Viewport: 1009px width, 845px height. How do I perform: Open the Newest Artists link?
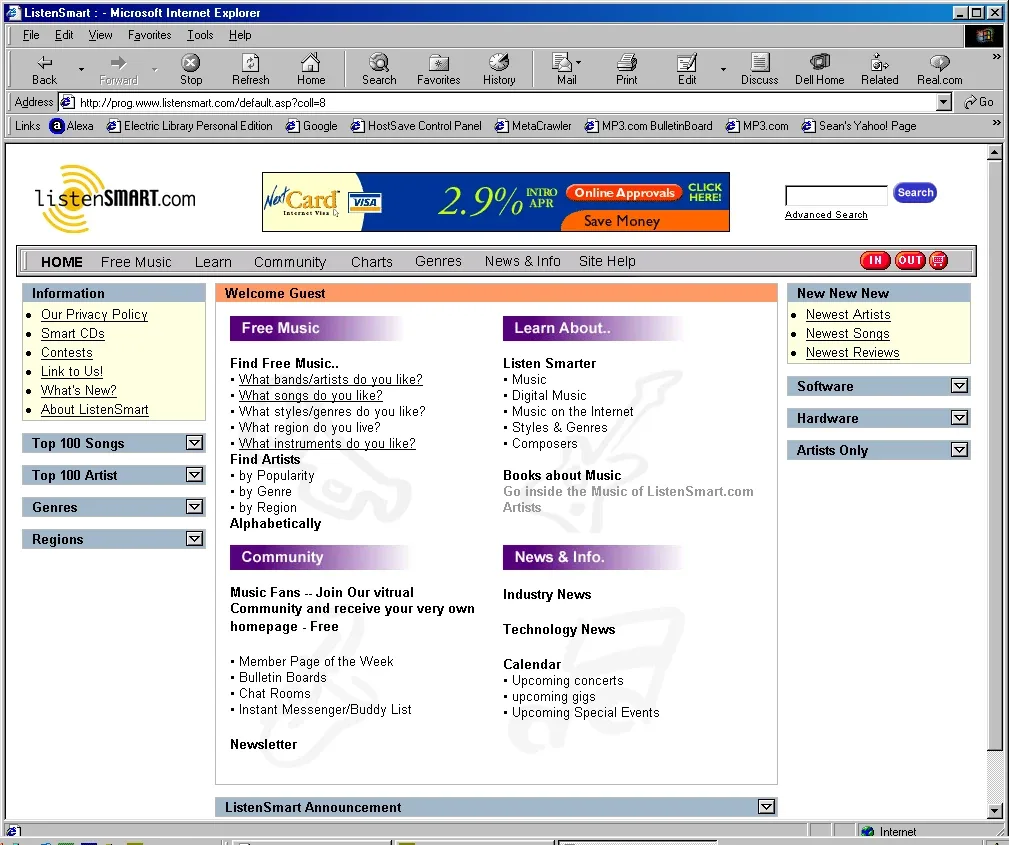848,315
